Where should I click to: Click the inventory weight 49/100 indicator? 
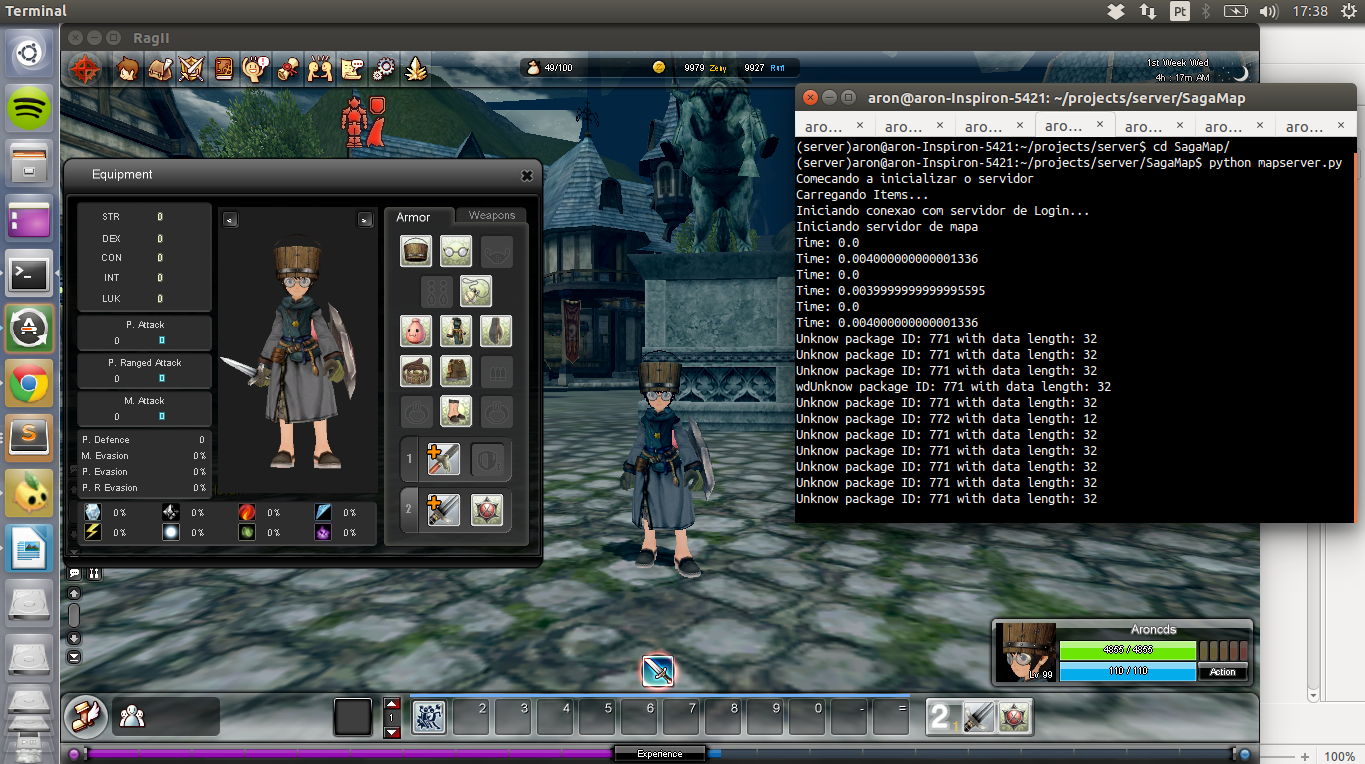[558, 68]
